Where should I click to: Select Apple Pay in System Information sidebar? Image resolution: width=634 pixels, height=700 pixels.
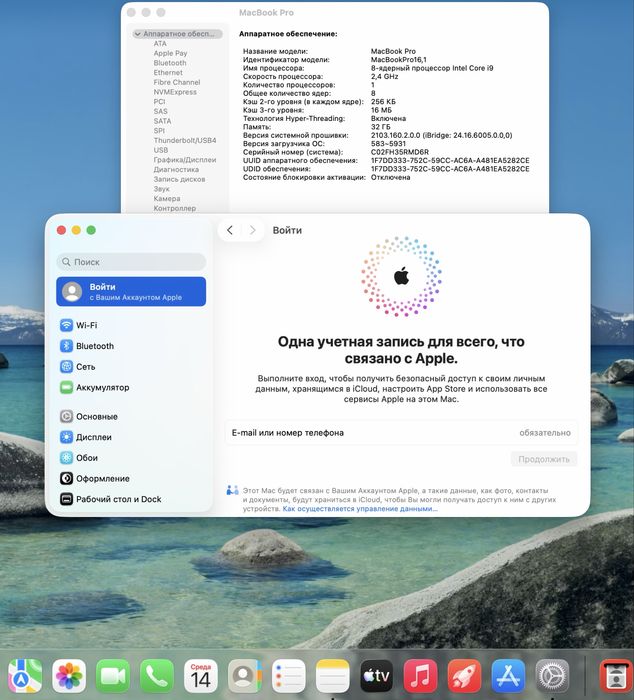[170, 53]
